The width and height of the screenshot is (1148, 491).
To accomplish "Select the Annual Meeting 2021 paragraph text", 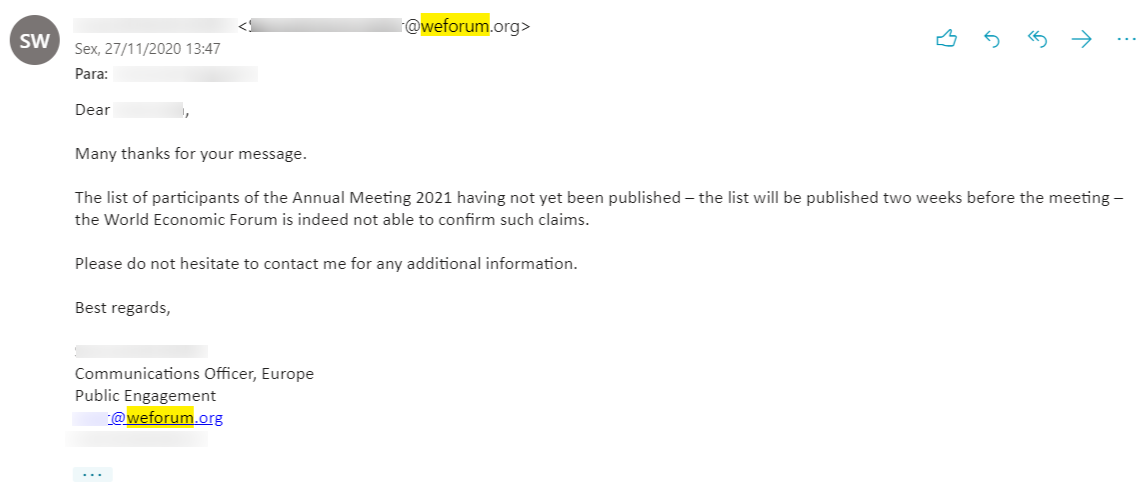I will (x=599, y=209).
